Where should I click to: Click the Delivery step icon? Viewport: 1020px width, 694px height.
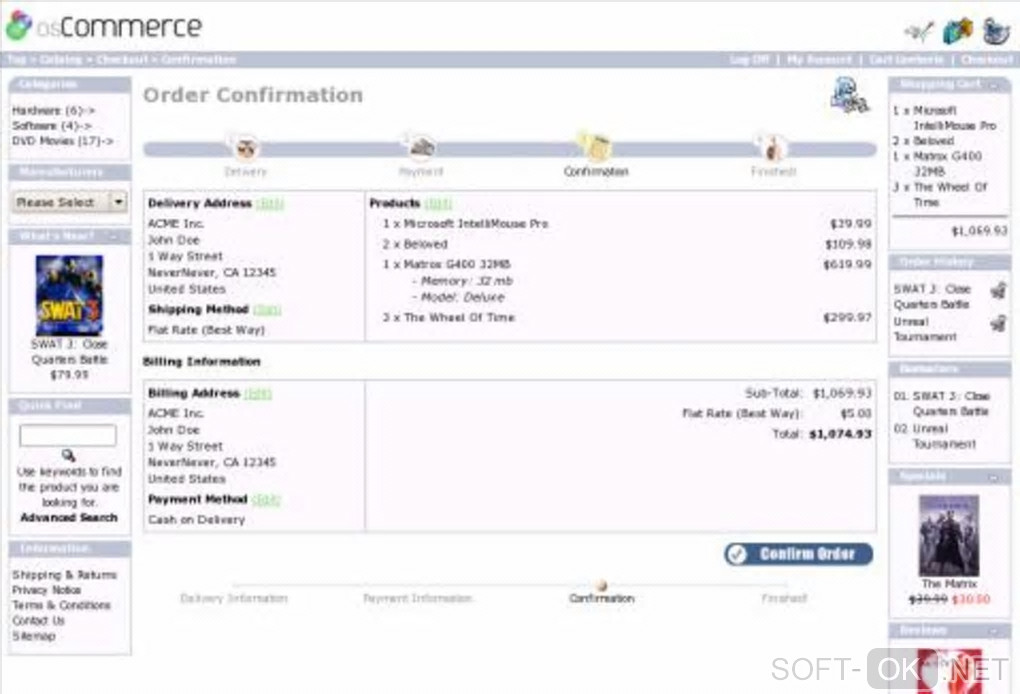[246, 148]
